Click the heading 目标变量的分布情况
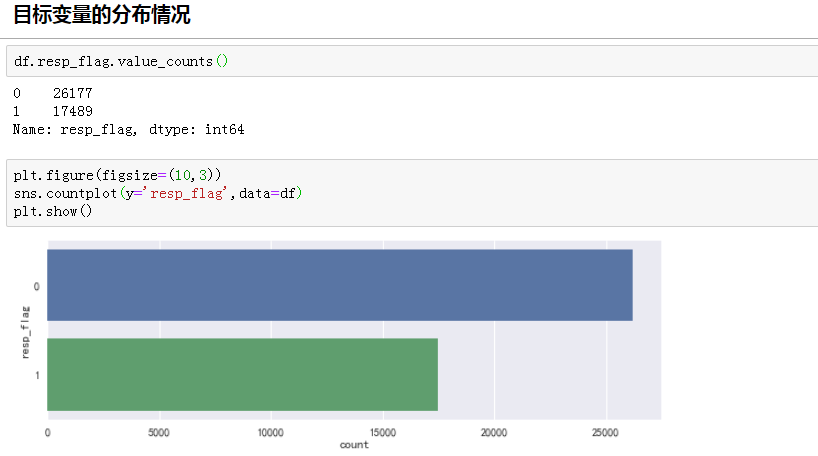Viewport: 818px width, 456px height. coord(102,15)
